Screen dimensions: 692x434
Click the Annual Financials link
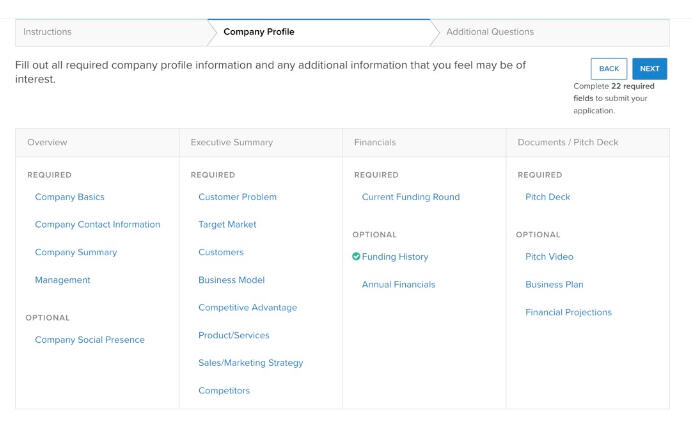click(x=398, y=285)
